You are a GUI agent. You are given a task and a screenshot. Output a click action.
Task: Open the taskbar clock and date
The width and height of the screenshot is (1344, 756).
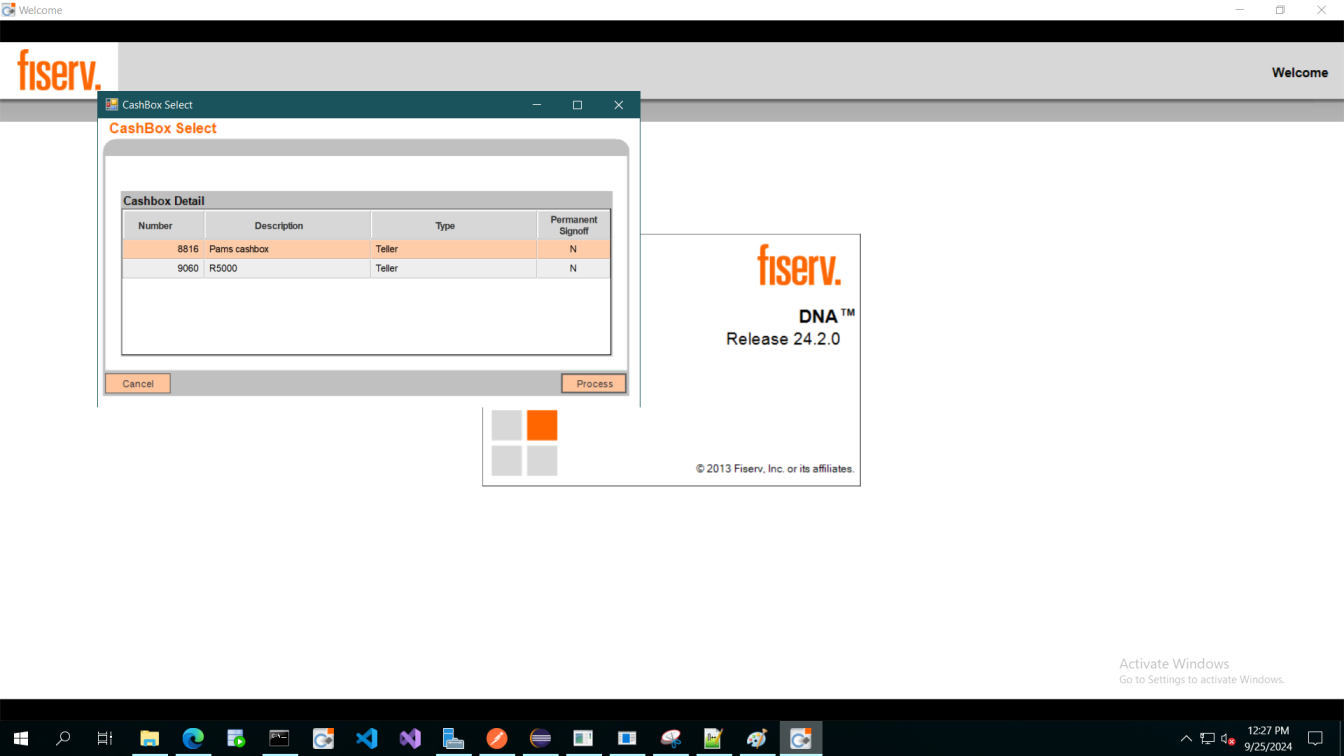click(1268, 739)
